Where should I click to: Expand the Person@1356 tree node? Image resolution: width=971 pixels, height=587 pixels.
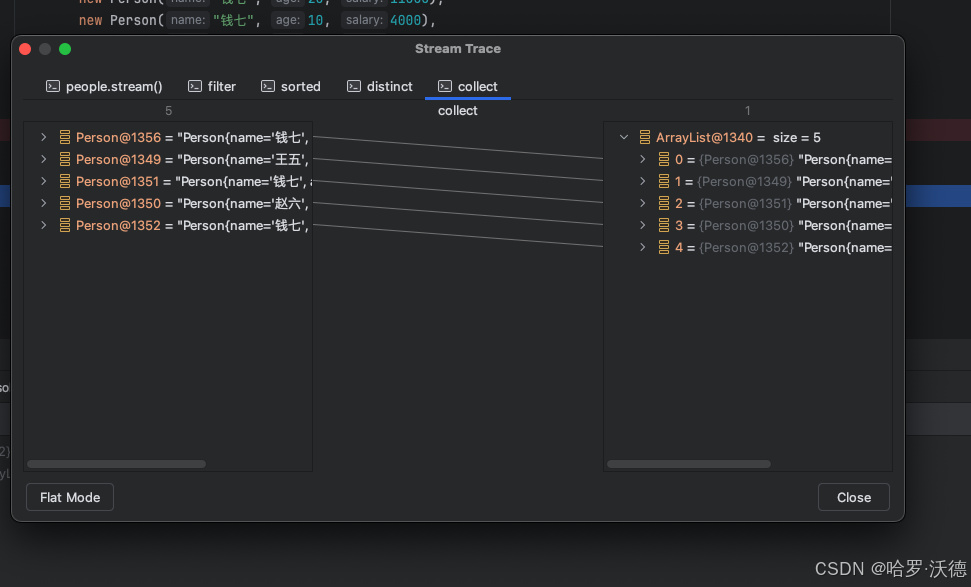(43, 137)
